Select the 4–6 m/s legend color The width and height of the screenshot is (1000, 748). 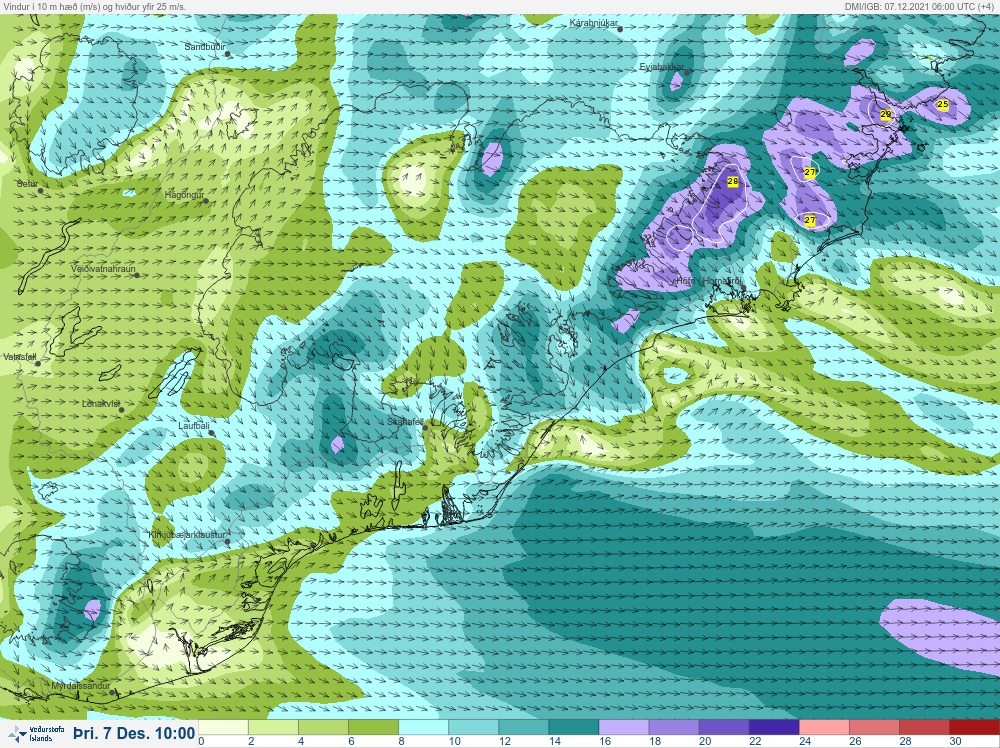point(323,728)
